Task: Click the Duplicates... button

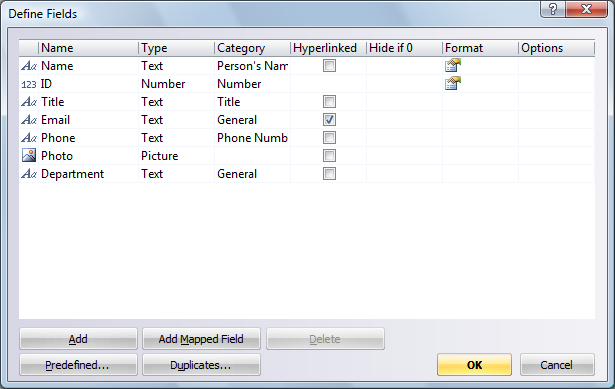Action: [x=201, y=365]
